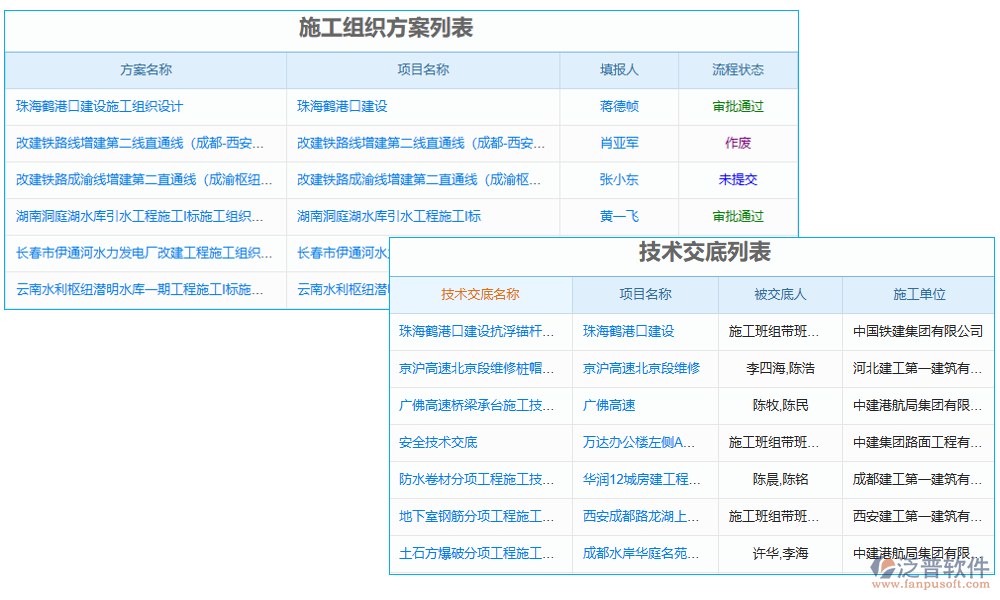1000x600 pixels.
Task: Open reporter 蒋德帧 link
Action: point(619,106)
